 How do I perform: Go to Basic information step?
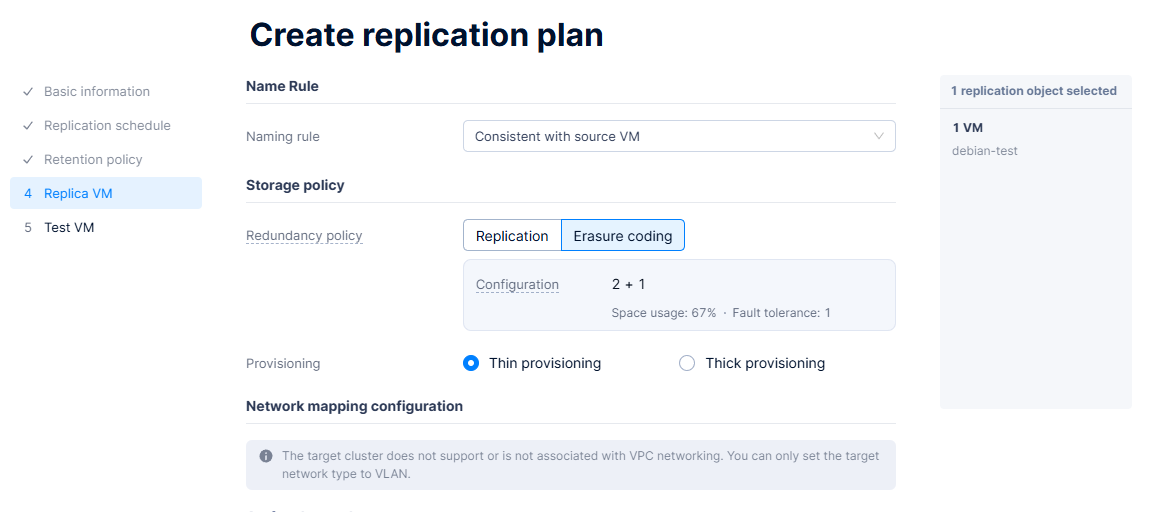(x=97, y=92)
